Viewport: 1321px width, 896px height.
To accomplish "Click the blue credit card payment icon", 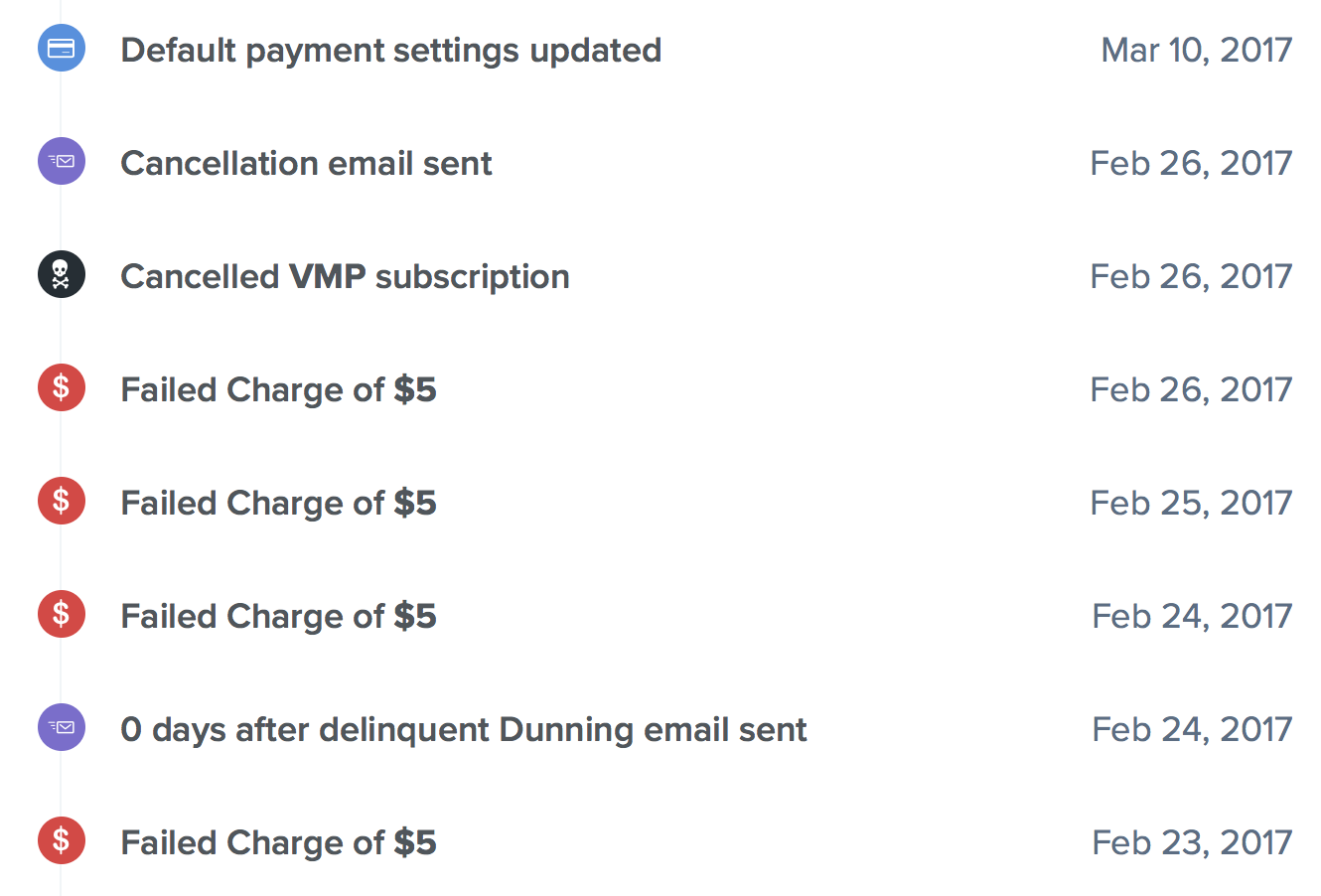I will (62, 49).
